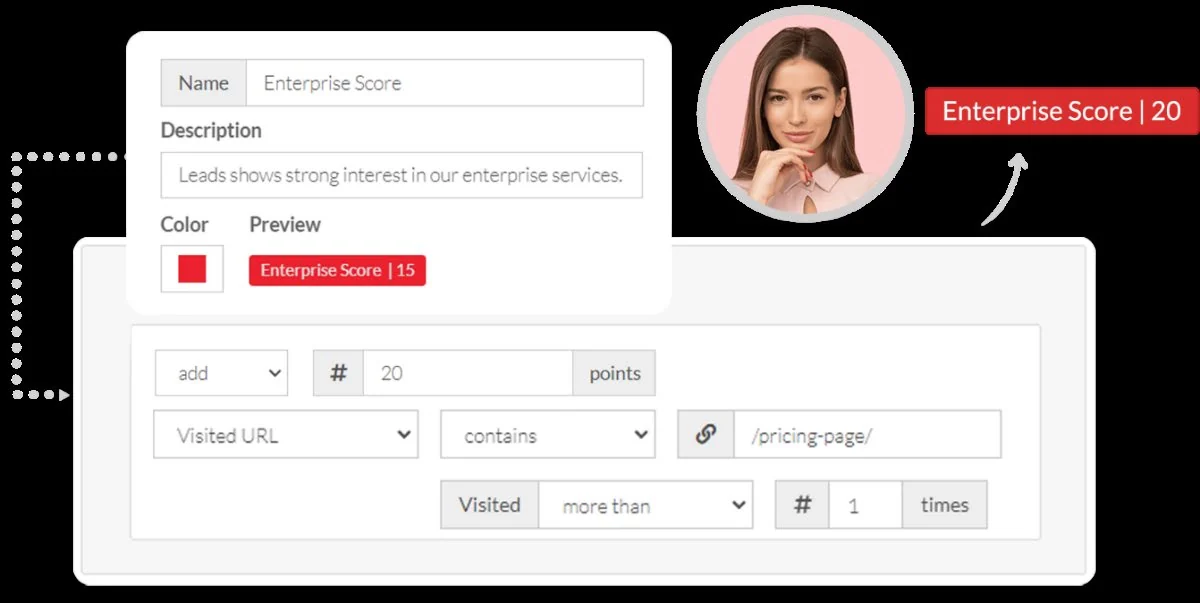This screenshot has width=1200, height=603.
Task: Open the more than comparison dropdown
Action: coord(646,505)
